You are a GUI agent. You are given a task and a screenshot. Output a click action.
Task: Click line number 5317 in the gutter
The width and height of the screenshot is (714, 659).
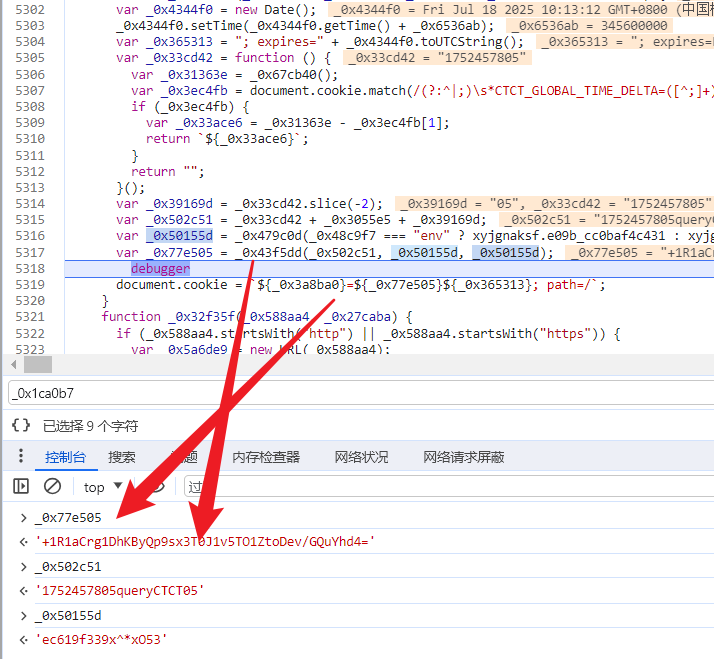(30, 252)
